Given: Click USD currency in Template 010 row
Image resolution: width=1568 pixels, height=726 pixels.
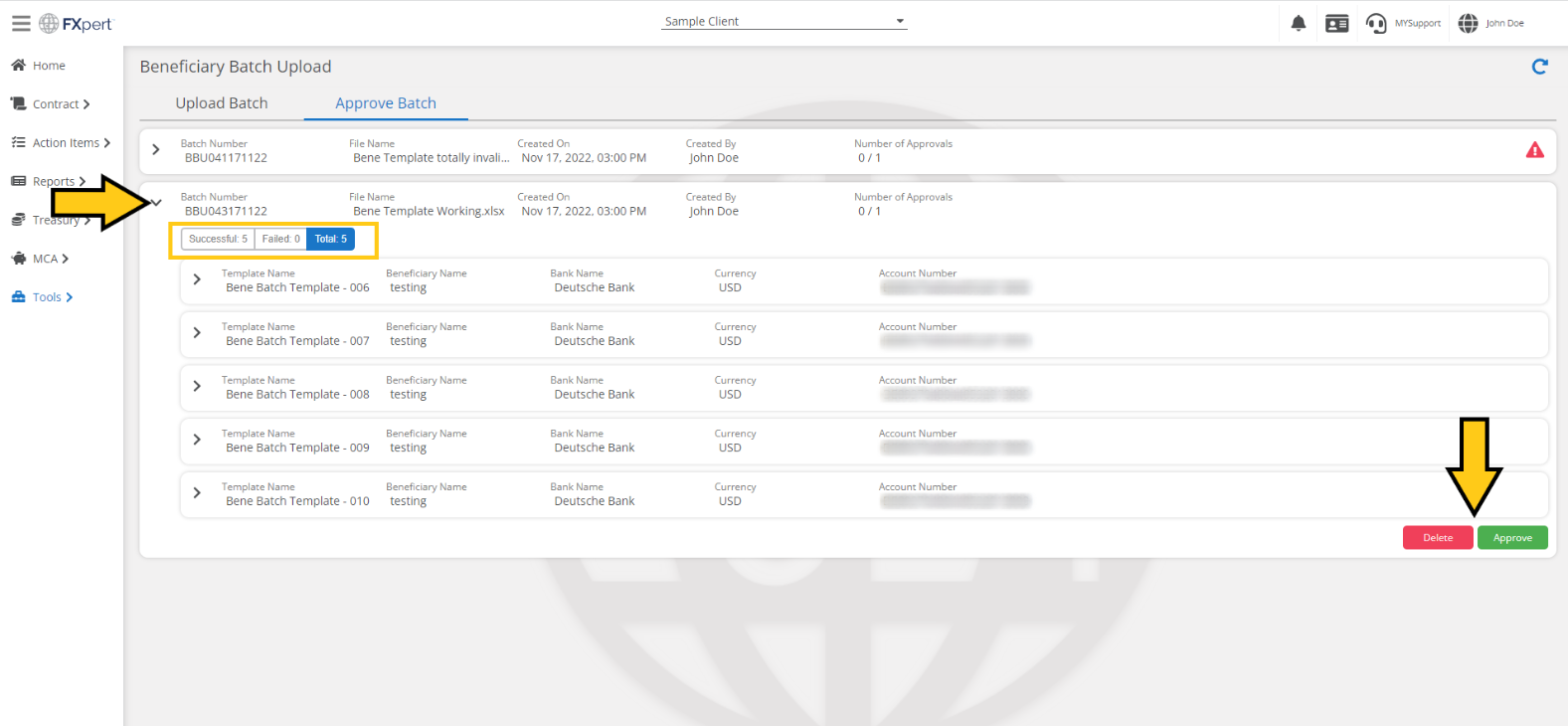Looking at the screenshot, I should [730, 501].
